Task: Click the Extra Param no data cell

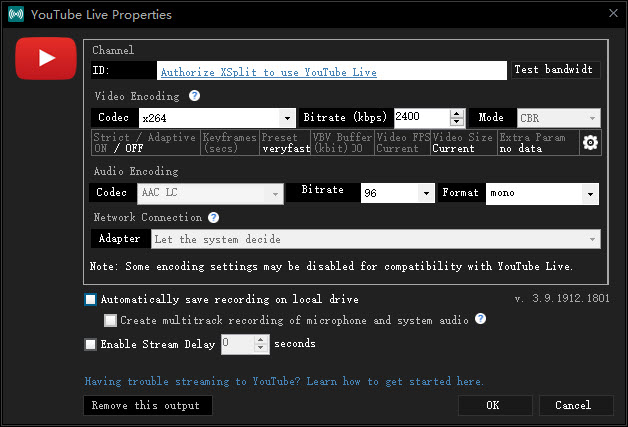Action: 538,143
